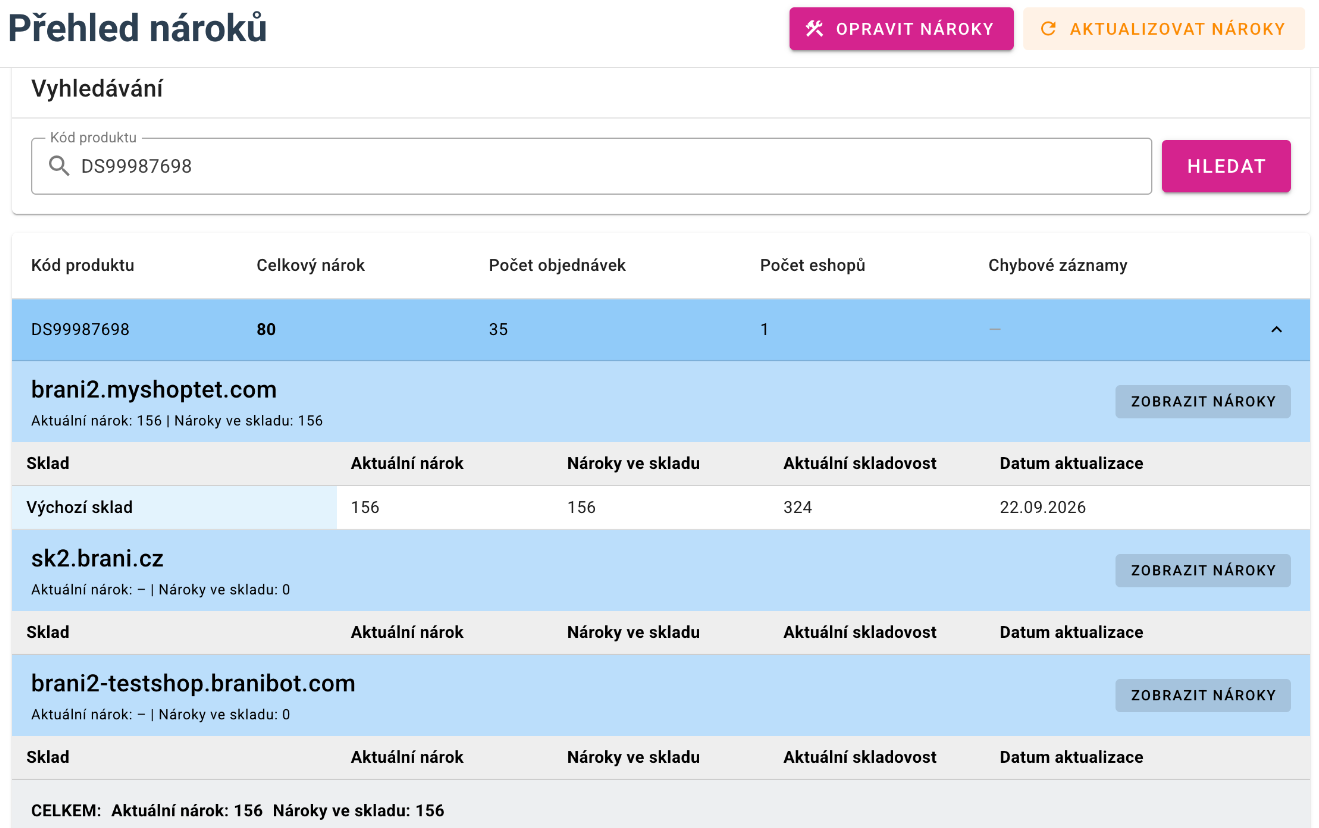Click the search magnifier icon
The image size is (1319, 828).
point(59,166)
